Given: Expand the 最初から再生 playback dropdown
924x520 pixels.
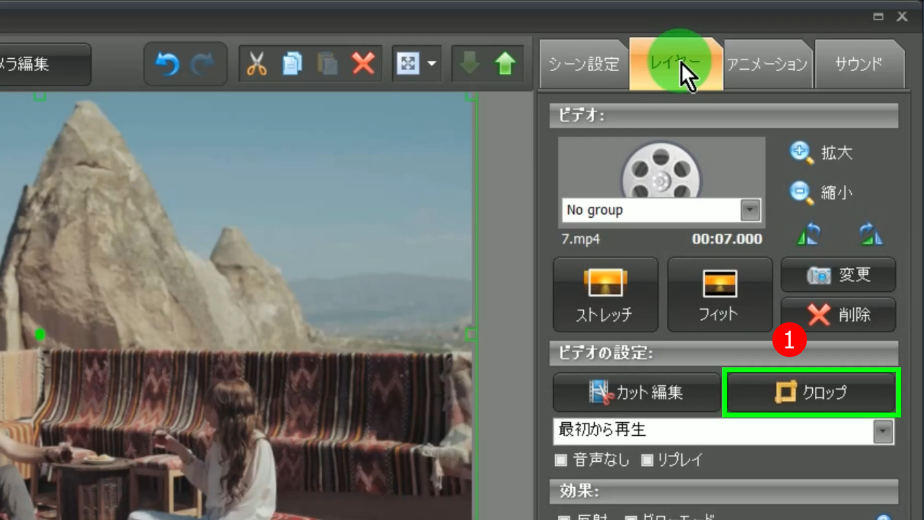Looking at the screenshot, I should coord(883,430).
